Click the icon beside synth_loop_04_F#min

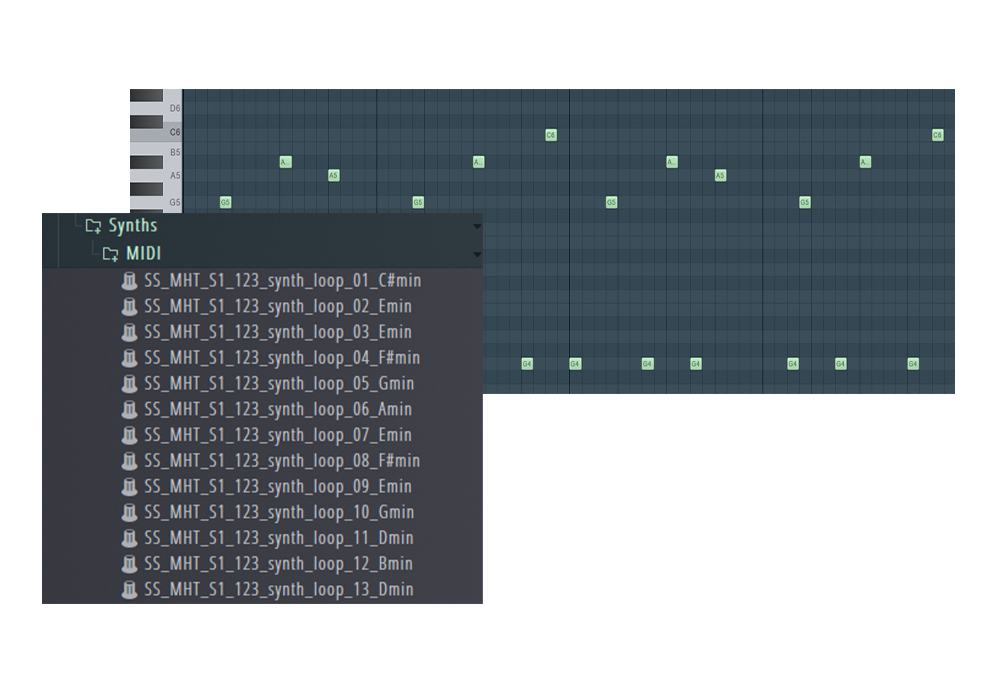pos(129,358)
